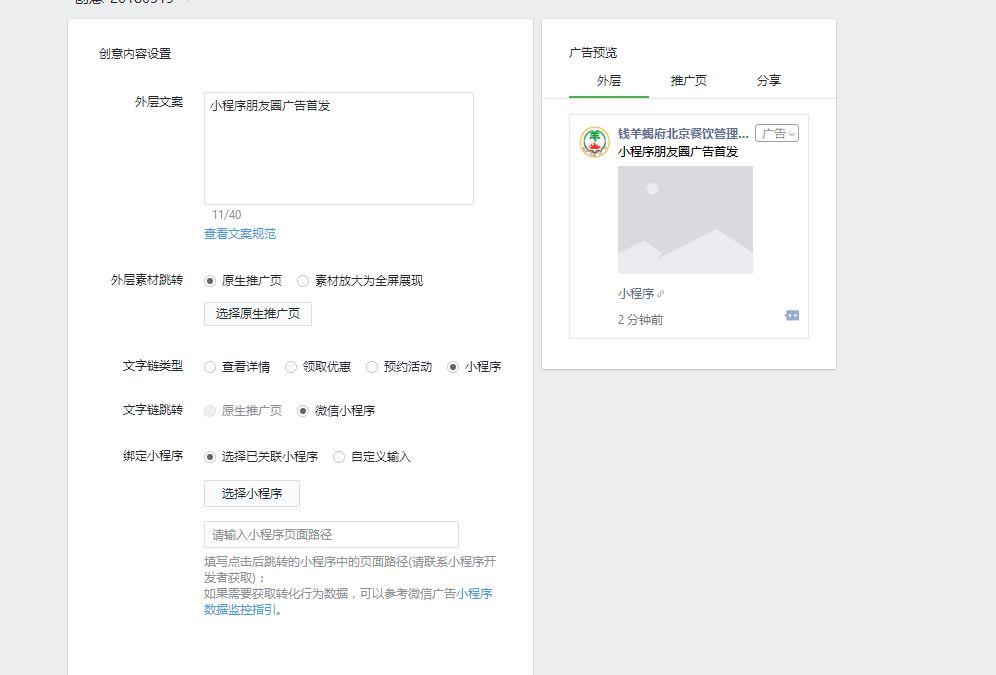Click the advertiser avatar logo in preview
The width and height of the screenshot is (996, 675).
coord(595,142)
